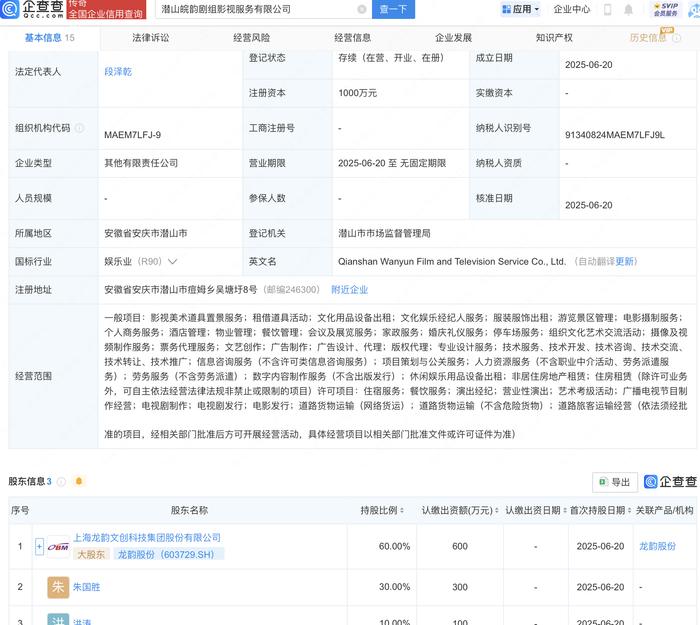Viewport: 700px width, 625px height.
Task: Switch to the 知识产权 tab
Action: 554,38
